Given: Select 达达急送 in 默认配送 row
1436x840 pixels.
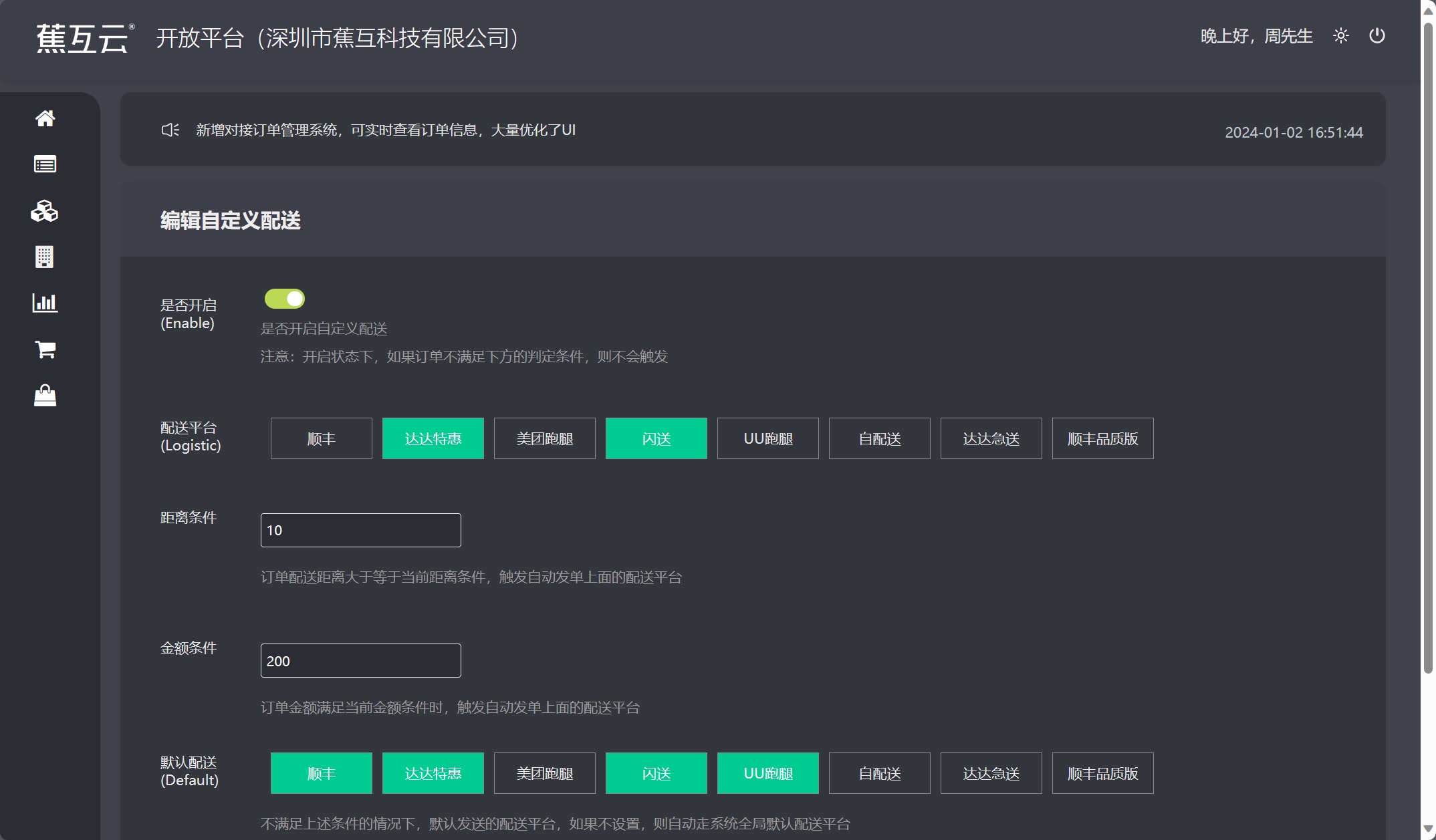Looking at the screenshot, I should pyautogui.click(x=991, y=773).
